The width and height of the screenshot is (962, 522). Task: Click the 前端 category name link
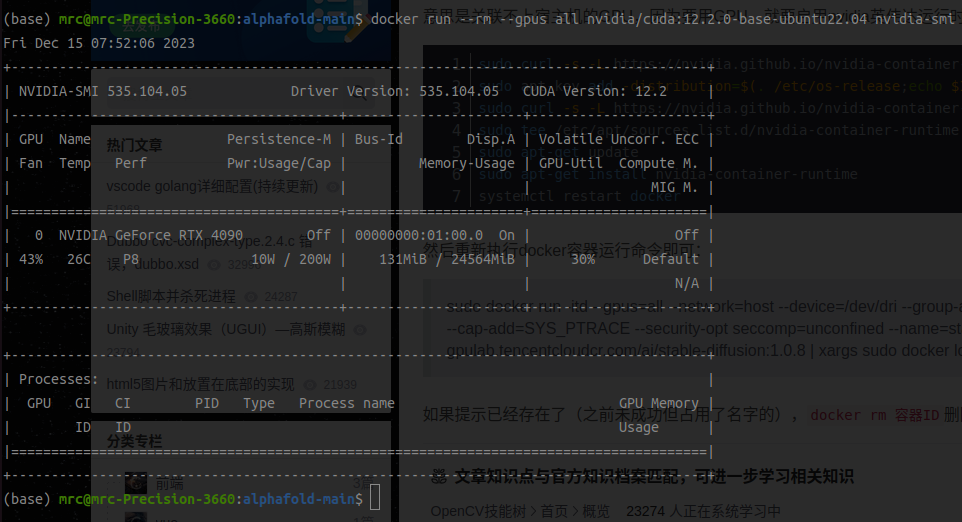(169, 484)
